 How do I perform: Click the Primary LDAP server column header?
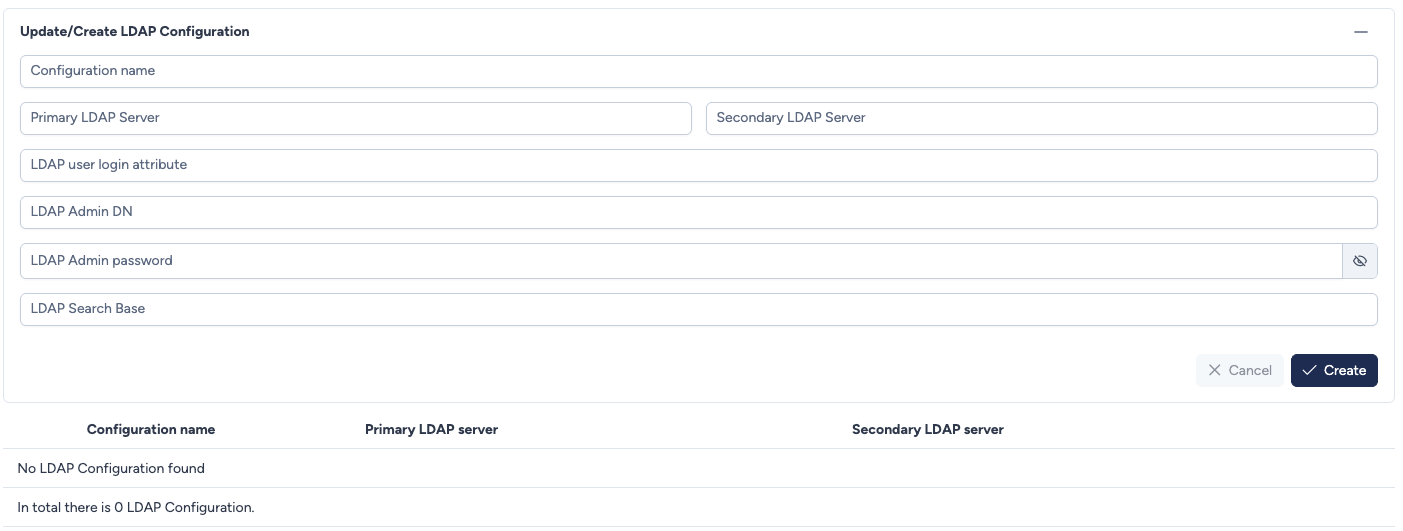click(431, 429)
